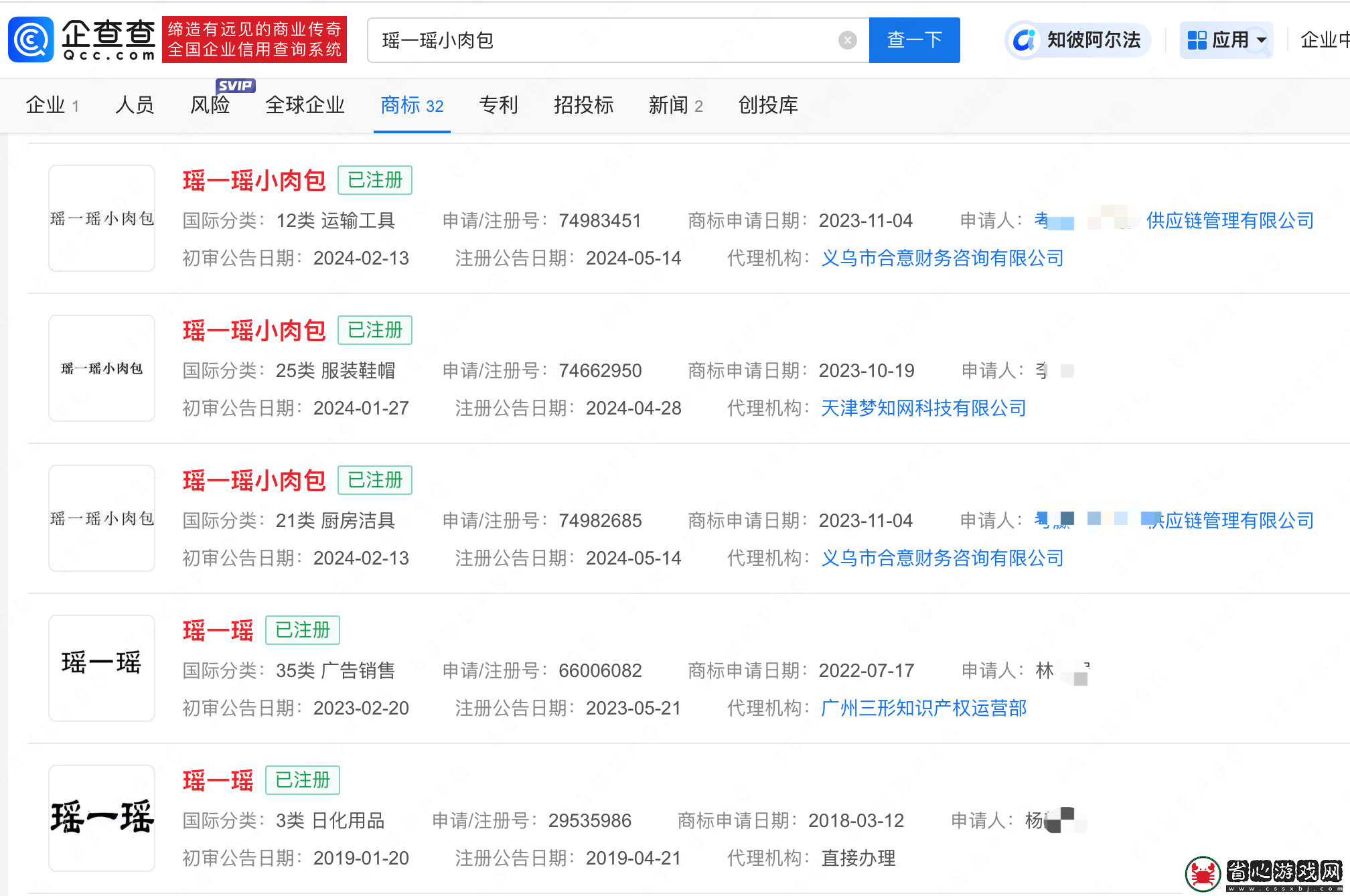The image size is (1350, 896).
Task: Open 知彼阿尔法 AI assistant
Action: pyautogui.click(x=1078, y=40)
